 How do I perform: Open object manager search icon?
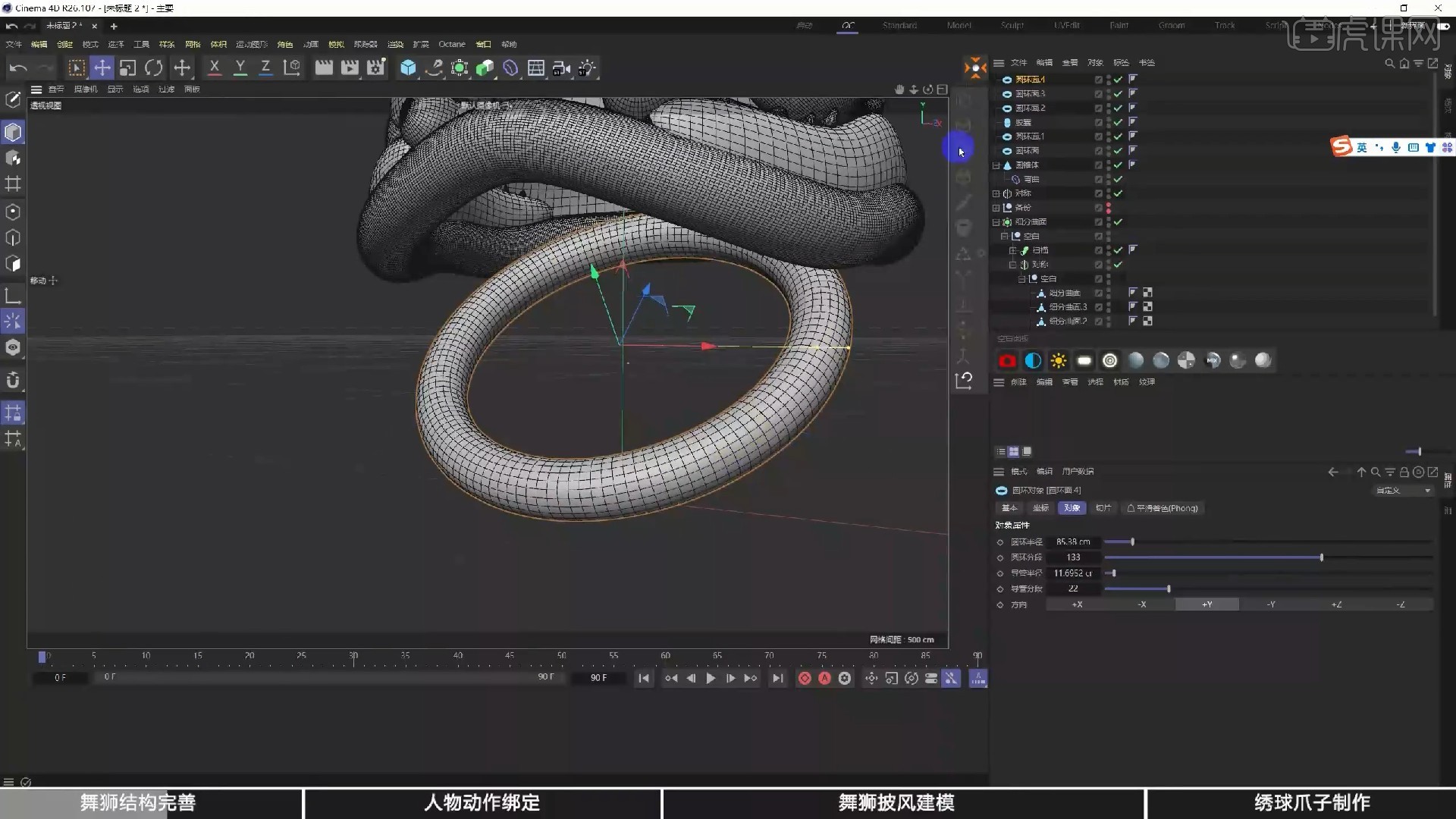1389,64
